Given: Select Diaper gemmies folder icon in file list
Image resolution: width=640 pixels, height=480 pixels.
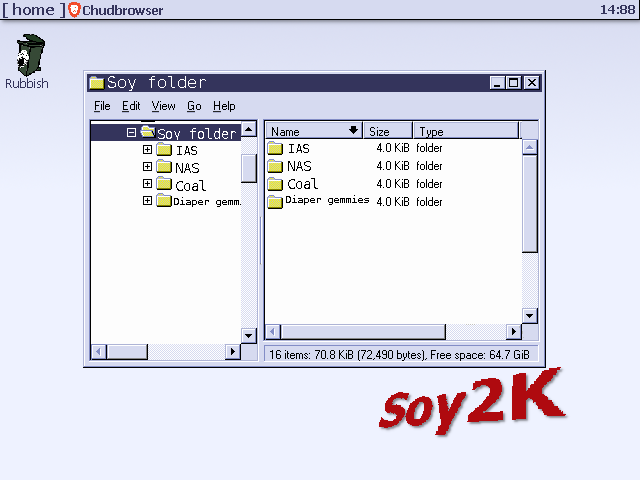Looking at the screenshot, I should (275, 202).
